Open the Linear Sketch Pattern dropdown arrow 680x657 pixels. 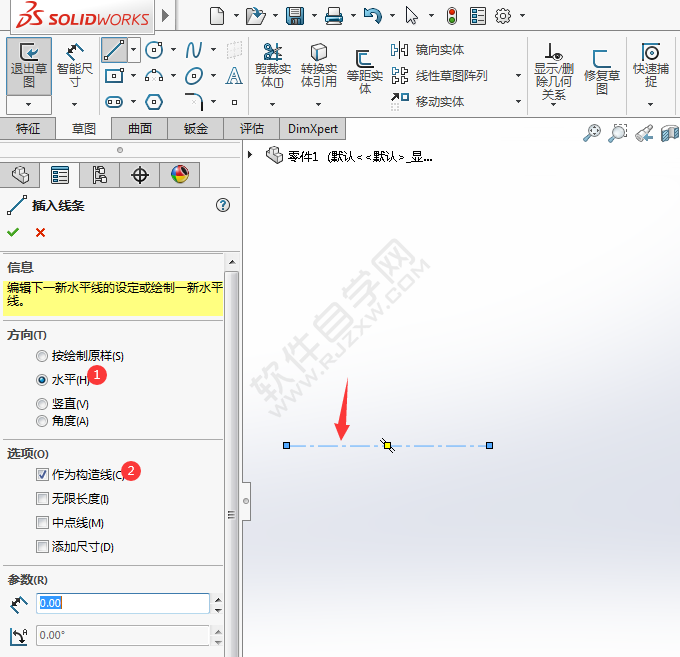tap(518, 76)
